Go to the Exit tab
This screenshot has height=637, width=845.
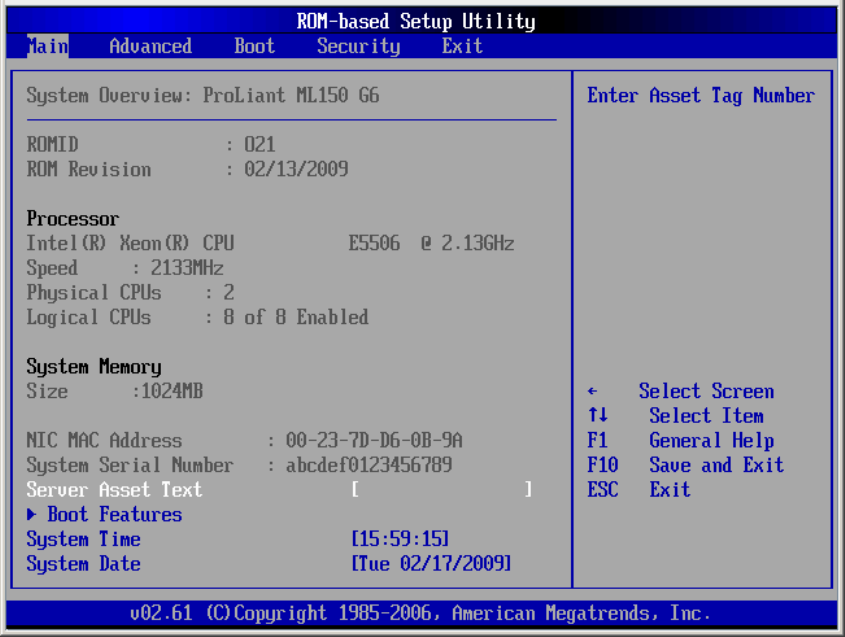[x=462, y=46]
